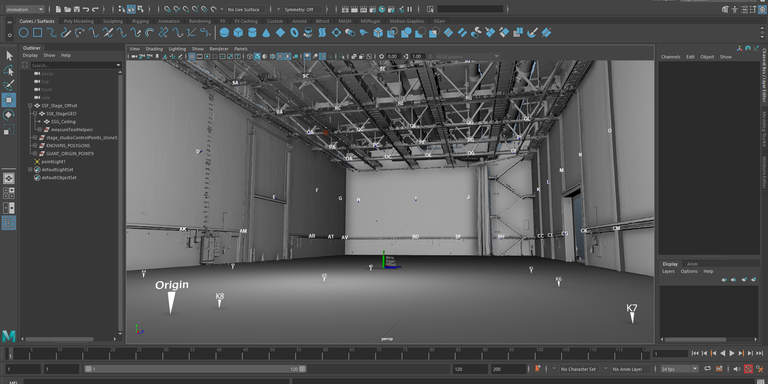Open the viewport Lighting menu
768x384 pixels.
(177, 49)
